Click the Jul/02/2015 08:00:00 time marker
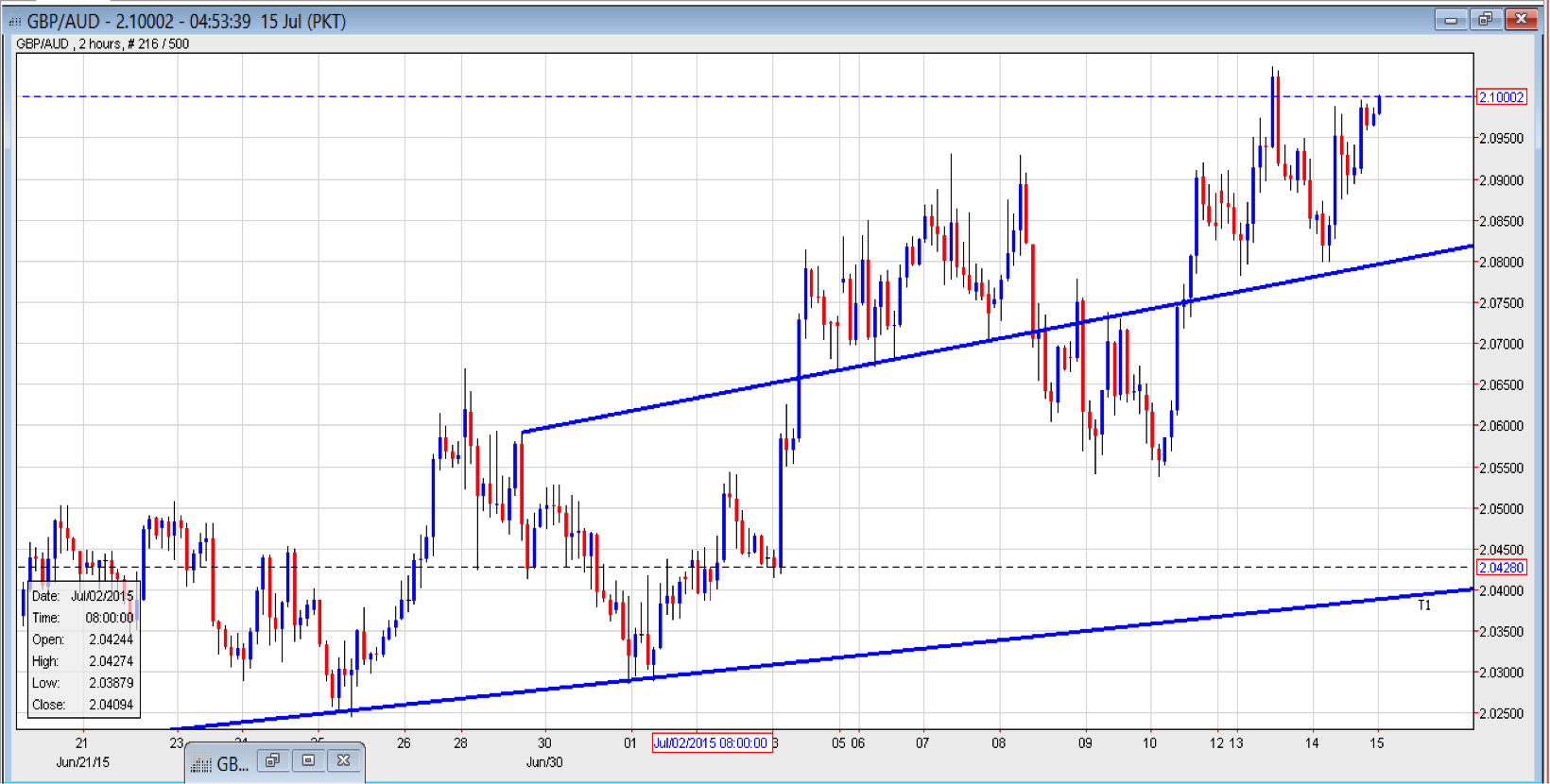1550x784 pixels. coord(712,743)
